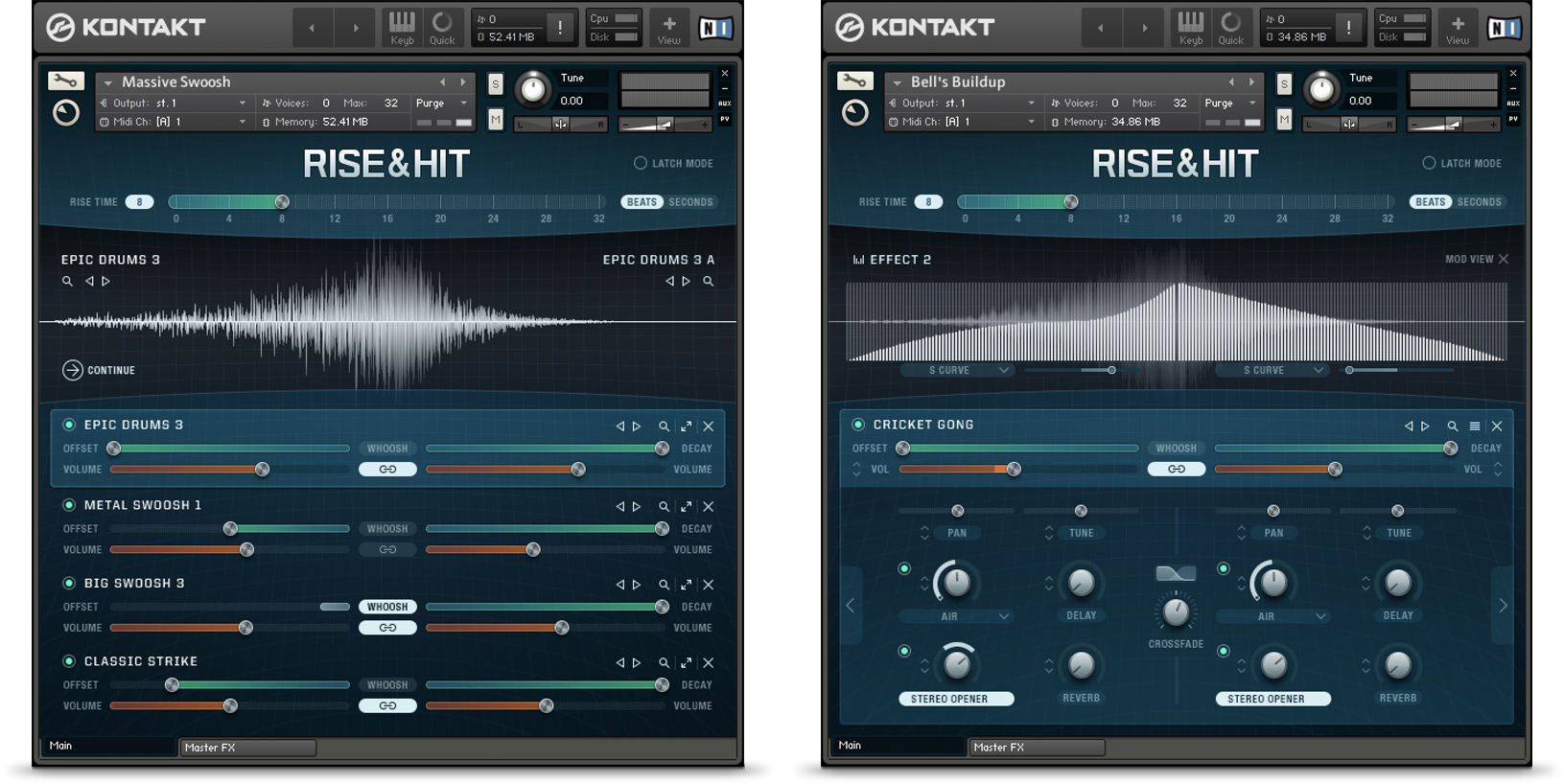
Task: Open search magnifier on Epic Drums 3 layer row
Action: tap(664, 426)
